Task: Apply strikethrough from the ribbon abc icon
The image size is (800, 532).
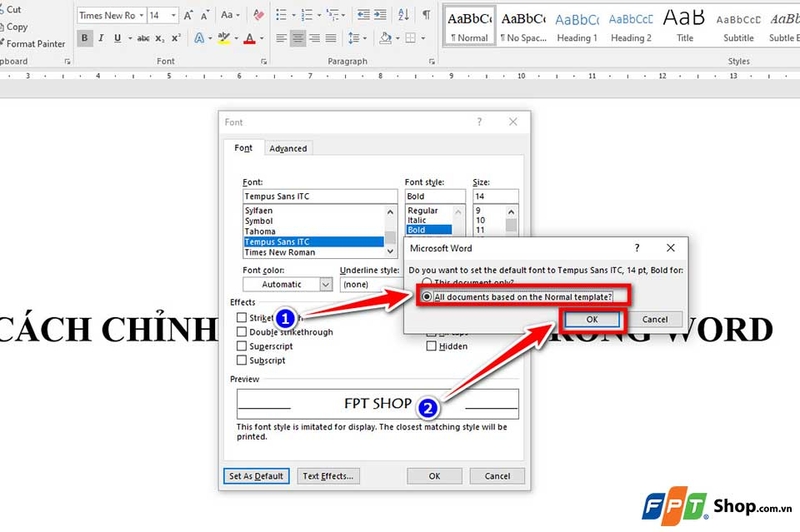Action: (x=143, y=38)
